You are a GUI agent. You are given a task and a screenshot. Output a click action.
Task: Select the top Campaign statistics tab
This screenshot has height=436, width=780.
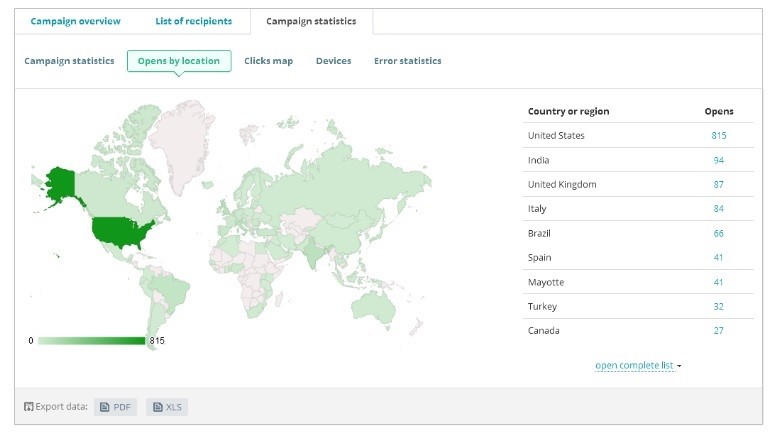[311, 21]
